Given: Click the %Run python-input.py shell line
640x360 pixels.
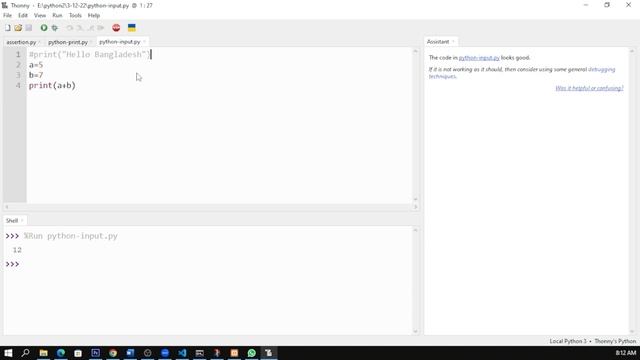Looking at the screenshot, I should pos(71,236).
